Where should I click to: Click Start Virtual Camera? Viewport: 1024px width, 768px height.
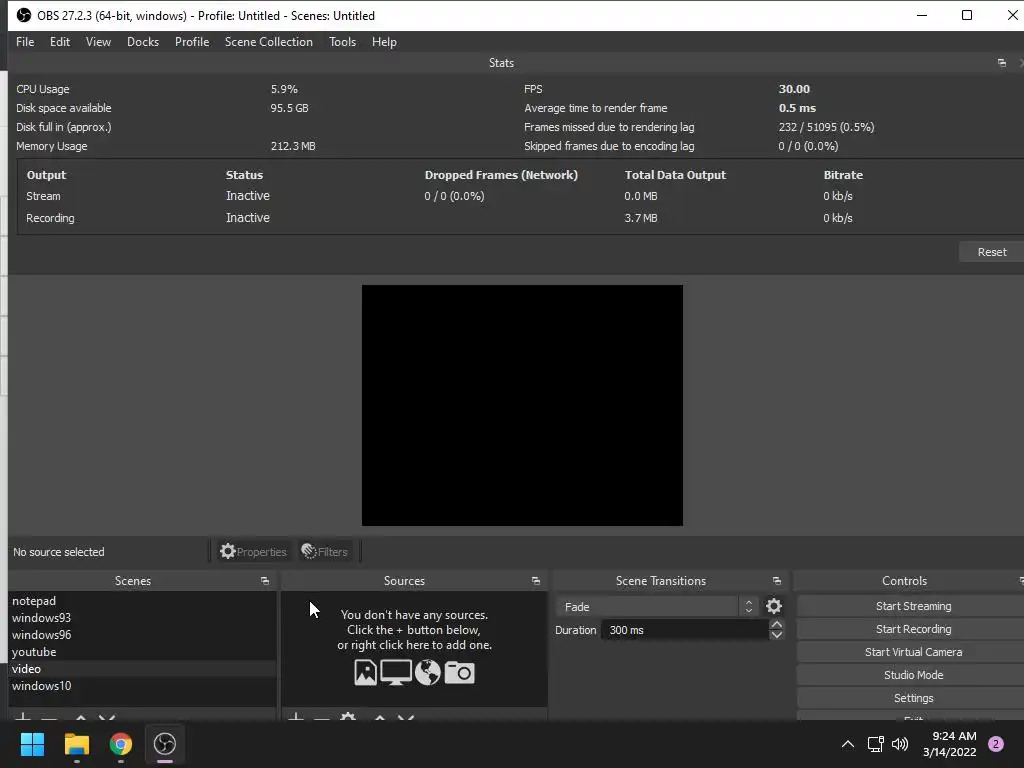point(912,652)
